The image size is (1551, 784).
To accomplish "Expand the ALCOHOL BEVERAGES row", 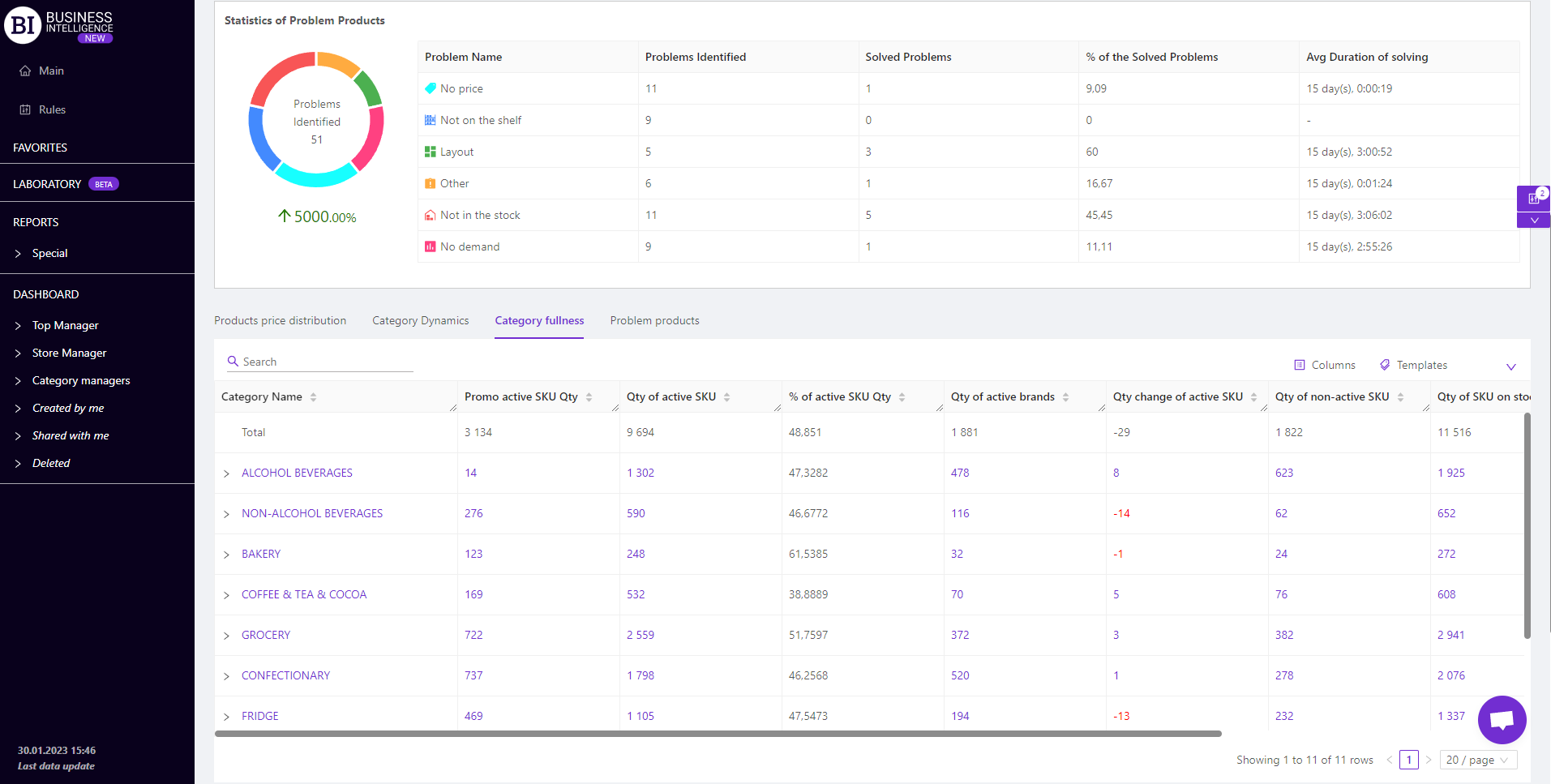I will [226, 473].
